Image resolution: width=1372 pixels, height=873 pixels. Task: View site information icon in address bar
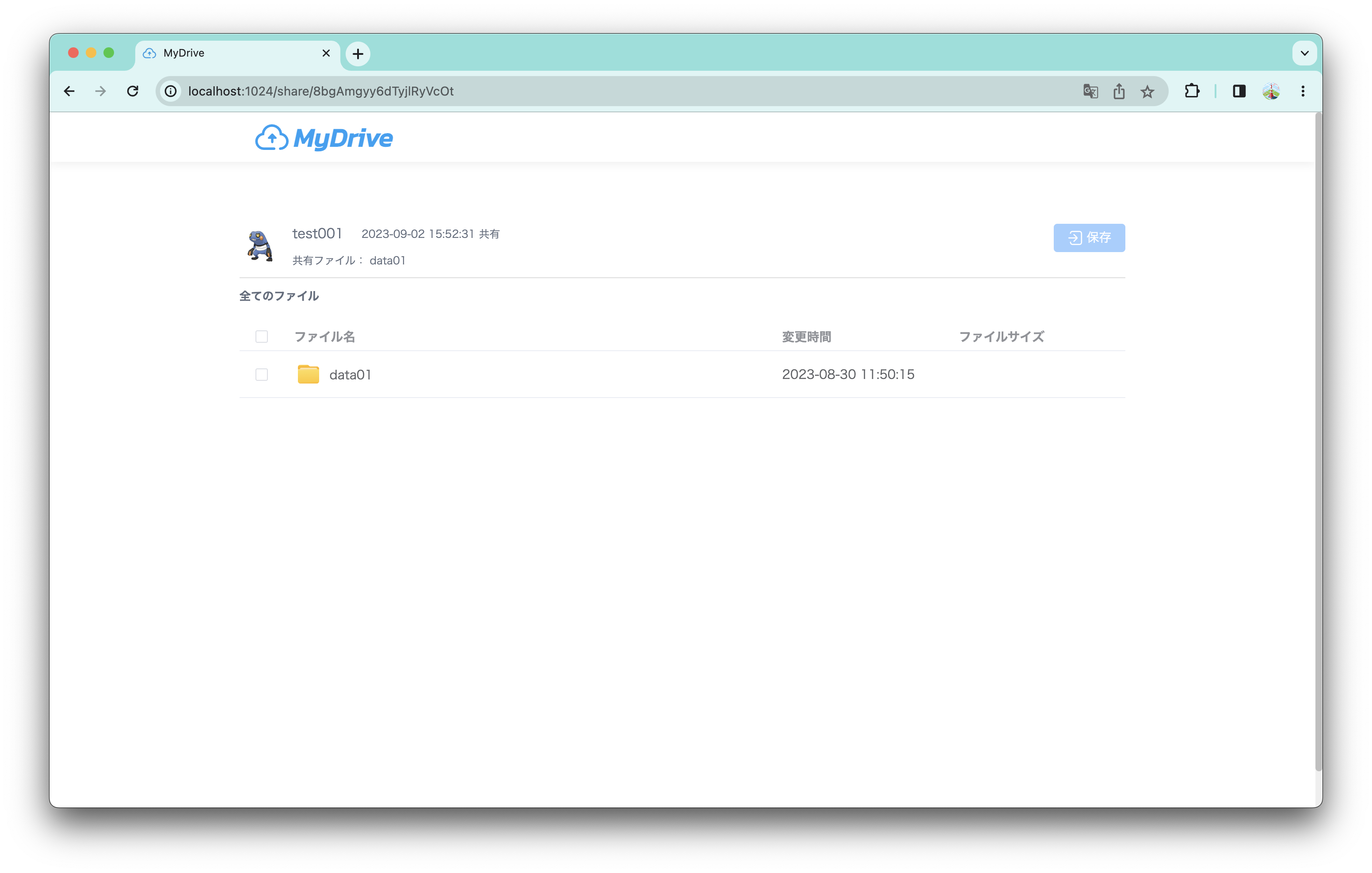pyautogui.click(x=170, y=91)
